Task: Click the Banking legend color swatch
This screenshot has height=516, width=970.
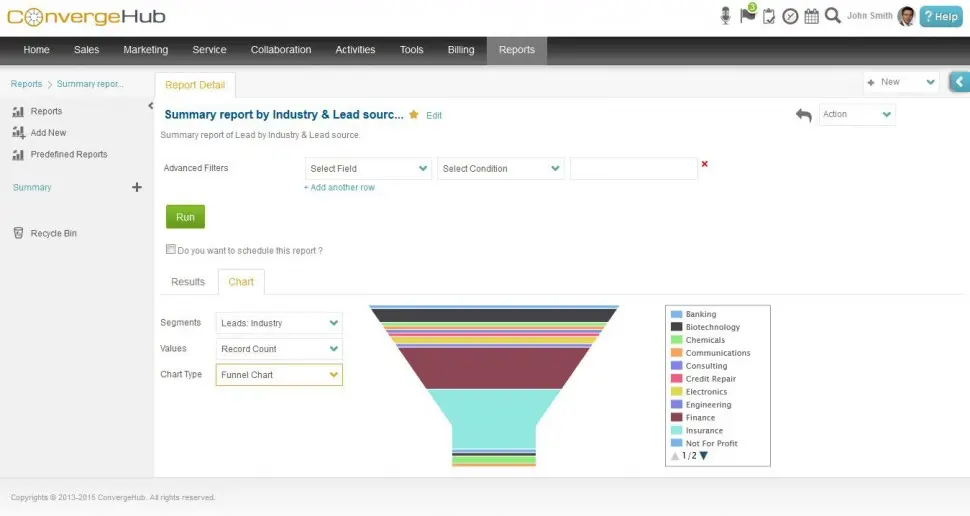Action: (x=676, y=314)
